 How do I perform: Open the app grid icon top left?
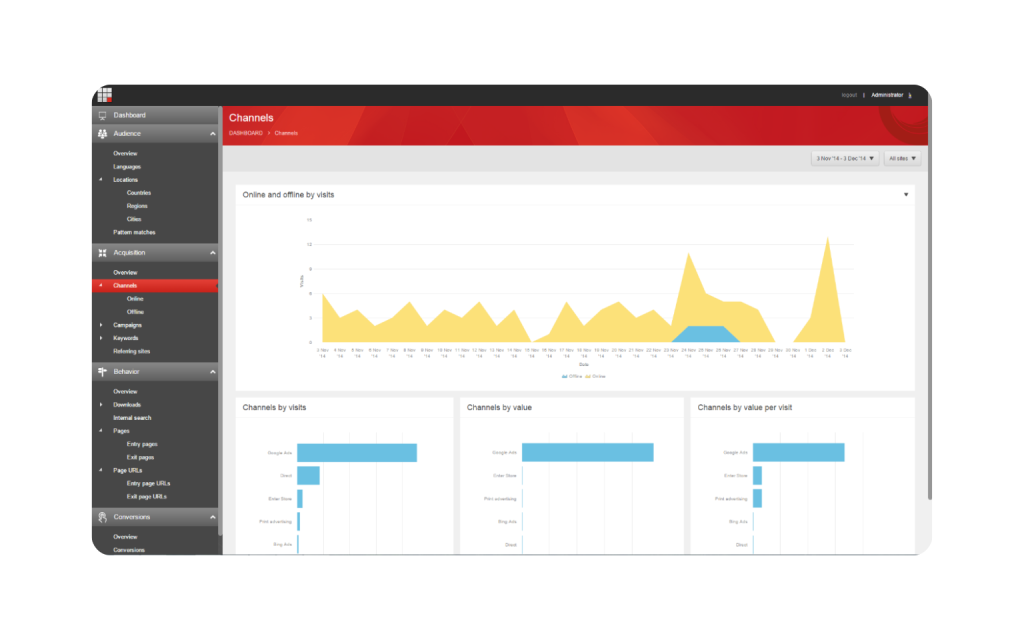click(x=105, y=94)
